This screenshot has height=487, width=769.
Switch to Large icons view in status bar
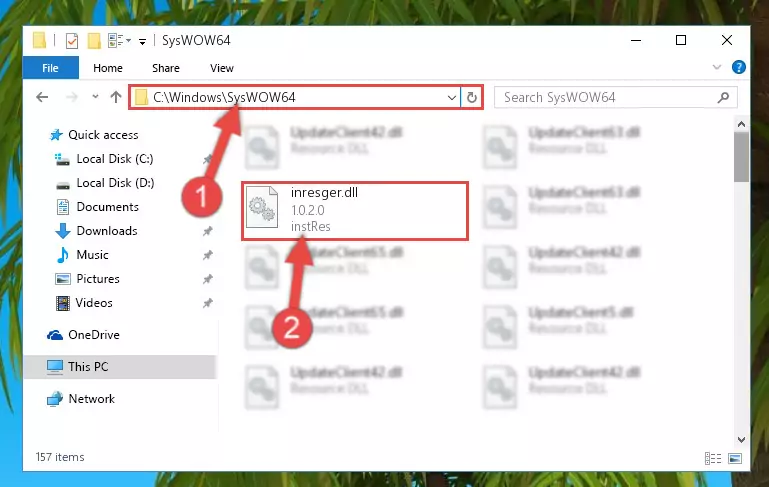coord(735,458)
